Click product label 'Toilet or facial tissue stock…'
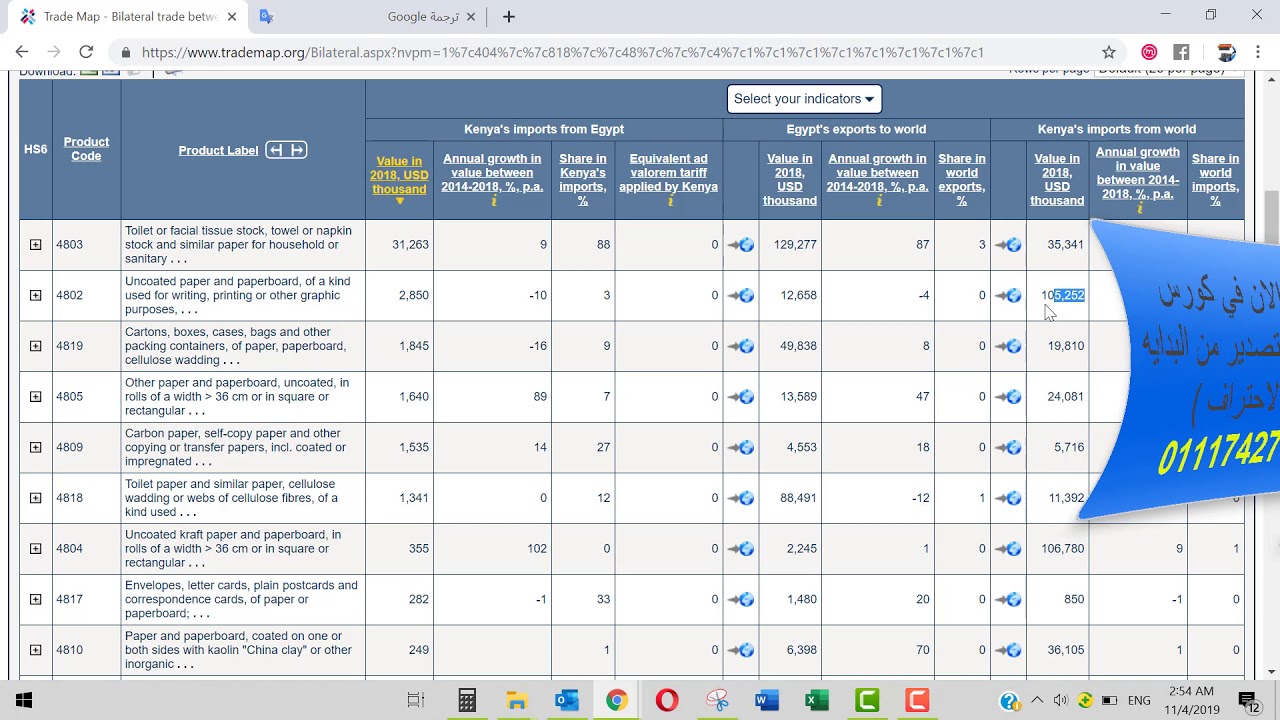Image resolution: width=1280 pixels, height=720 pixels. point(238,245)
